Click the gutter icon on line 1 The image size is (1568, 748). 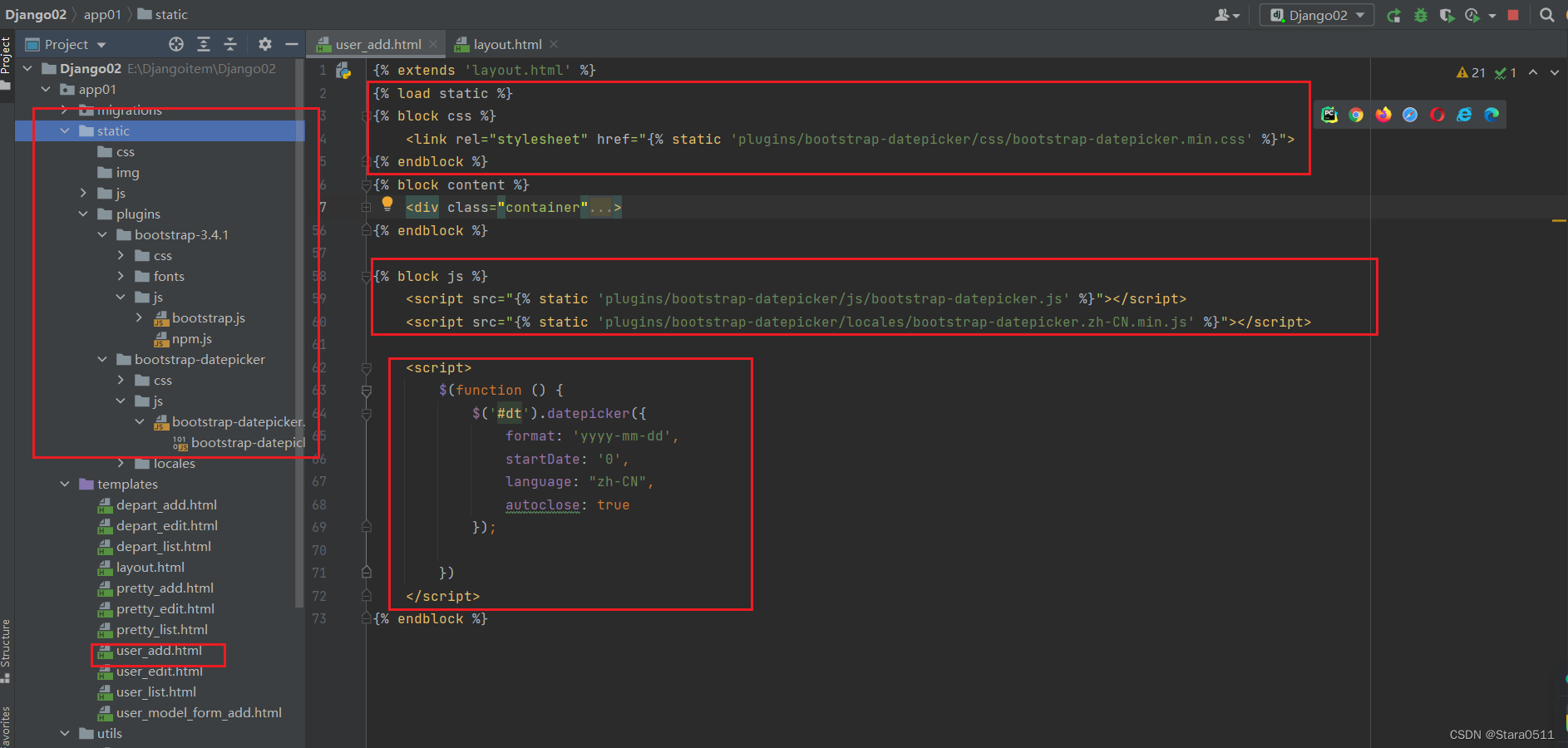[343, 71]
